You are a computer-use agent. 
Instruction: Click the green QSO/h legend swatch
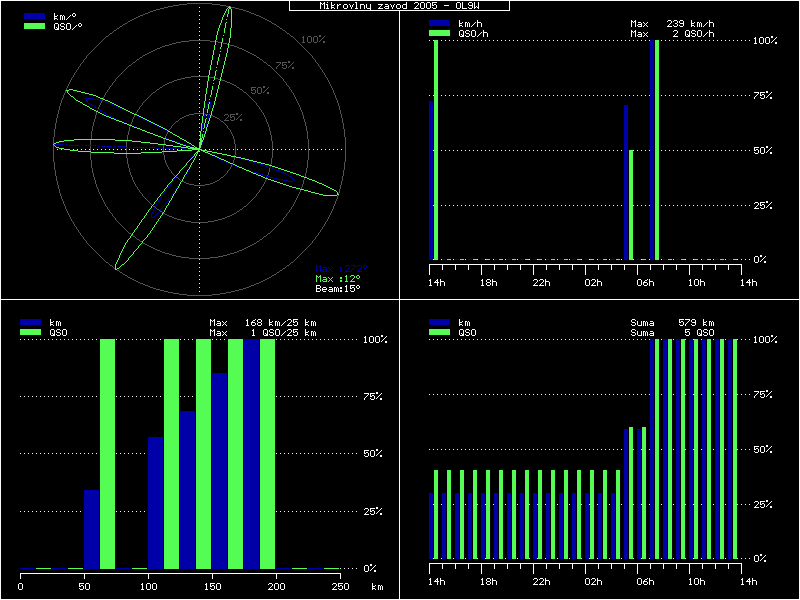pyautogui.click(x=439, y=33)
